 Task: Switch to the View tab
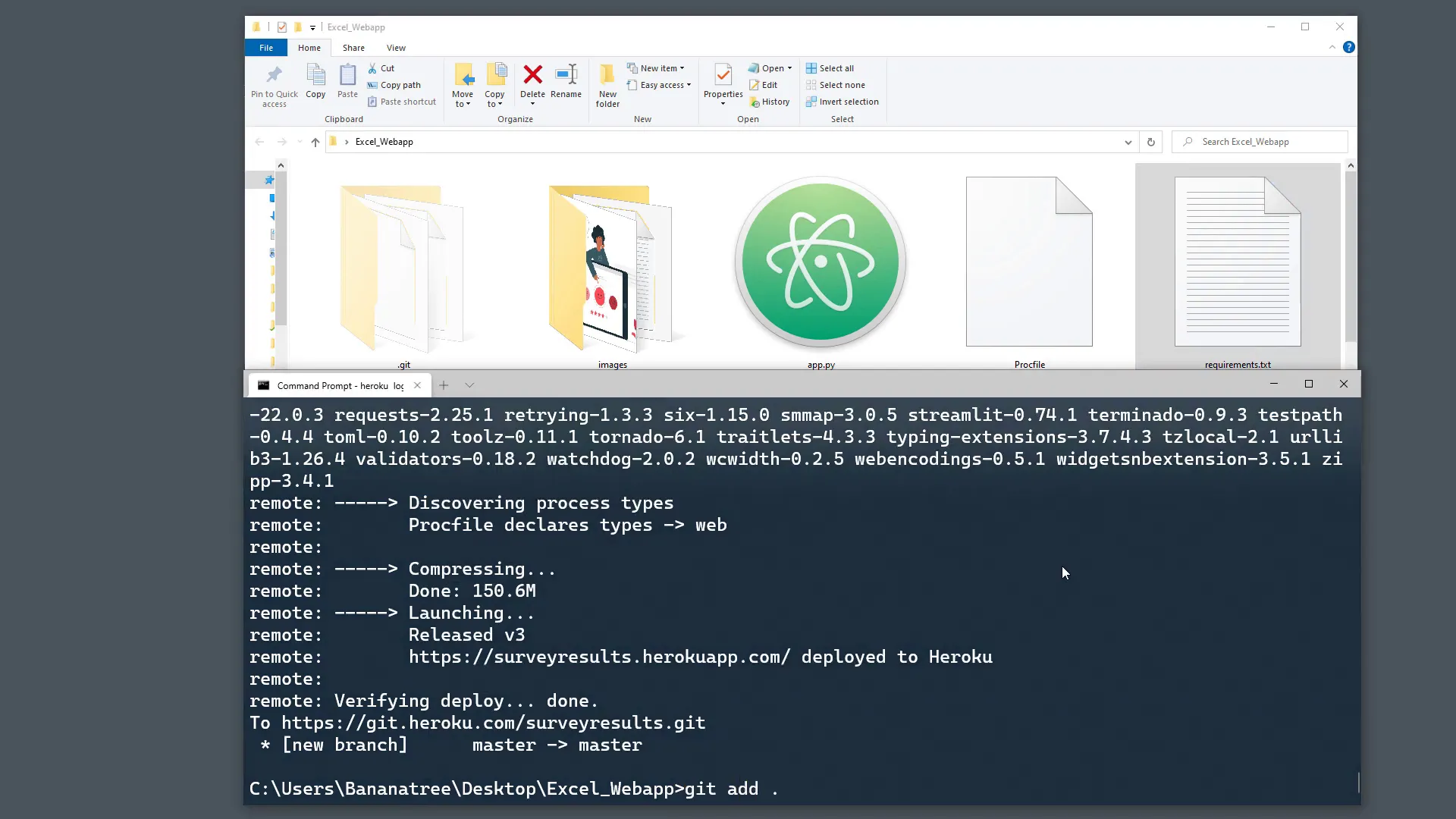click(x=396, y=47)
